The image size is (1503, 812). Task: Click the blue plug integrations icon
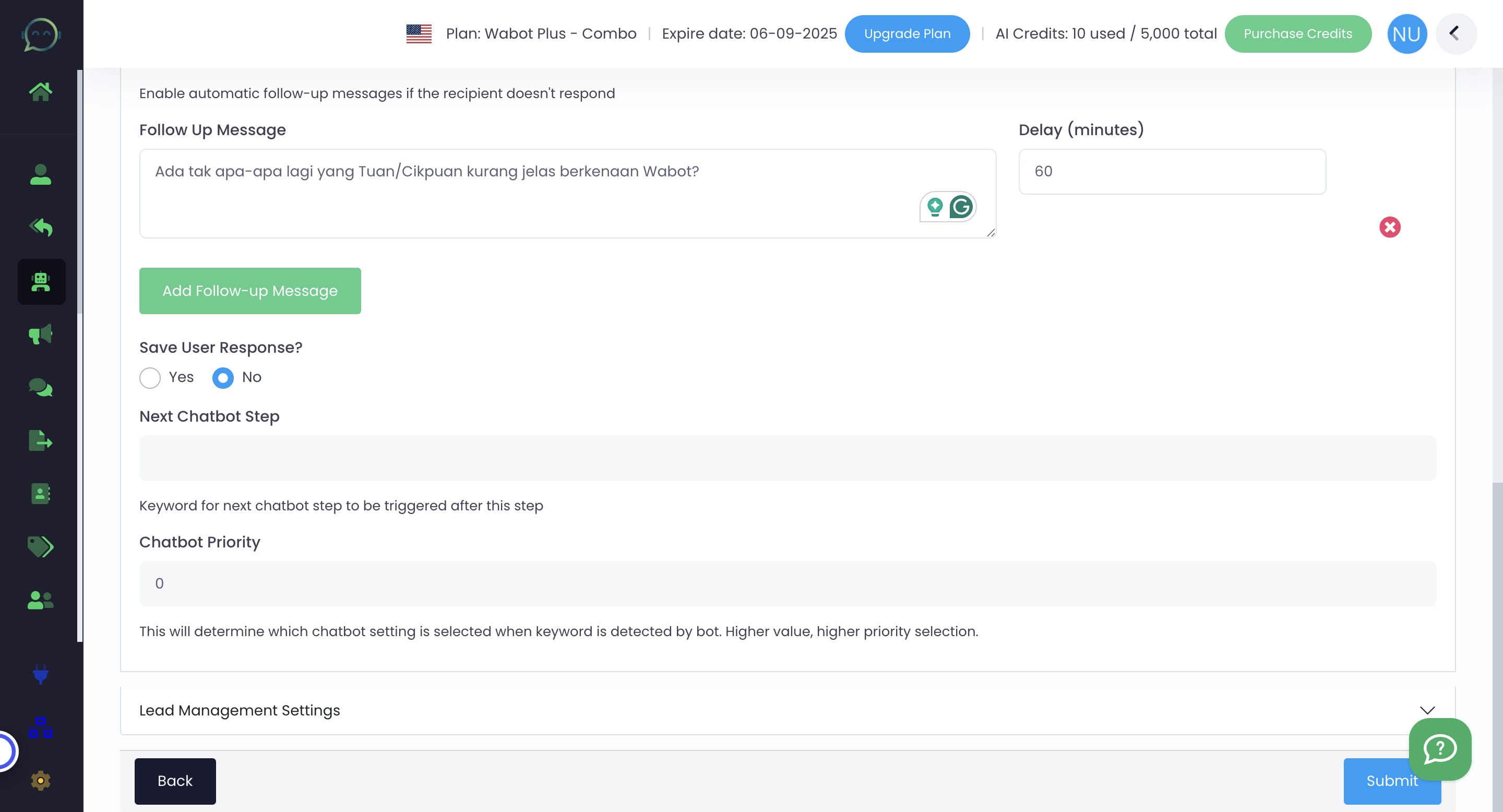coord(40,675)
